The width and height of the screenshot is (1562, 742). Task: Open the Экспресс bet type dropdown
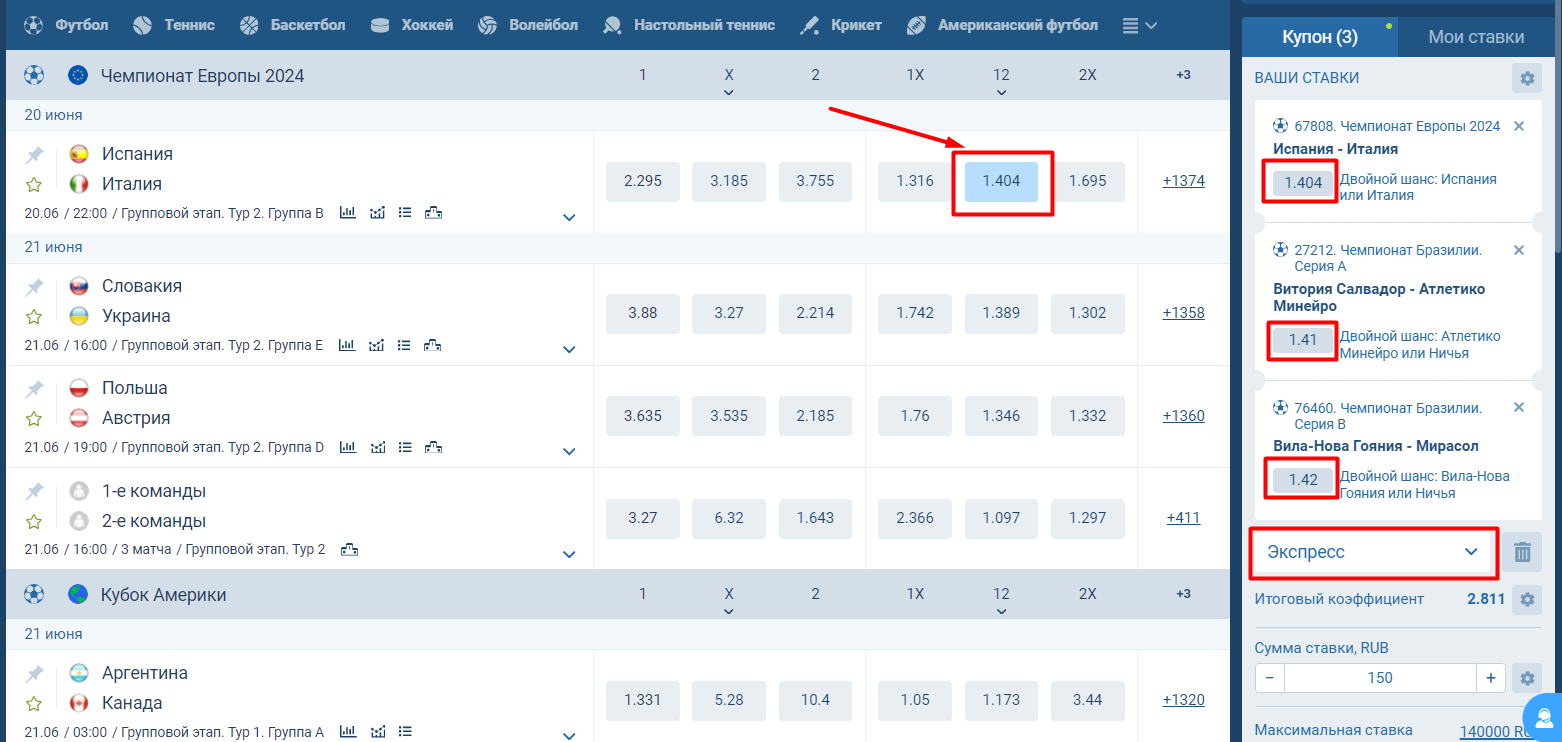click(1372, 552)
